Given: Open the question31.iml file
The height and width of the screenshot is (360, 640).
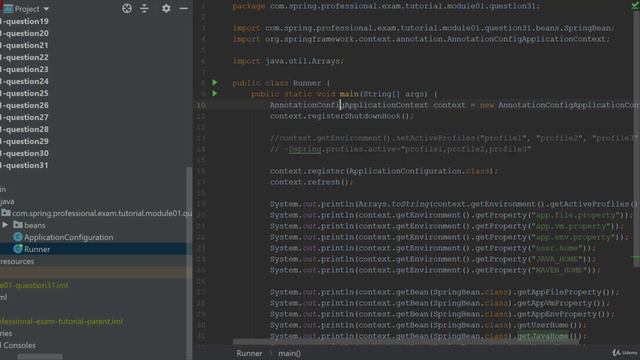Looking at the screenshot, I should (34, 285).
